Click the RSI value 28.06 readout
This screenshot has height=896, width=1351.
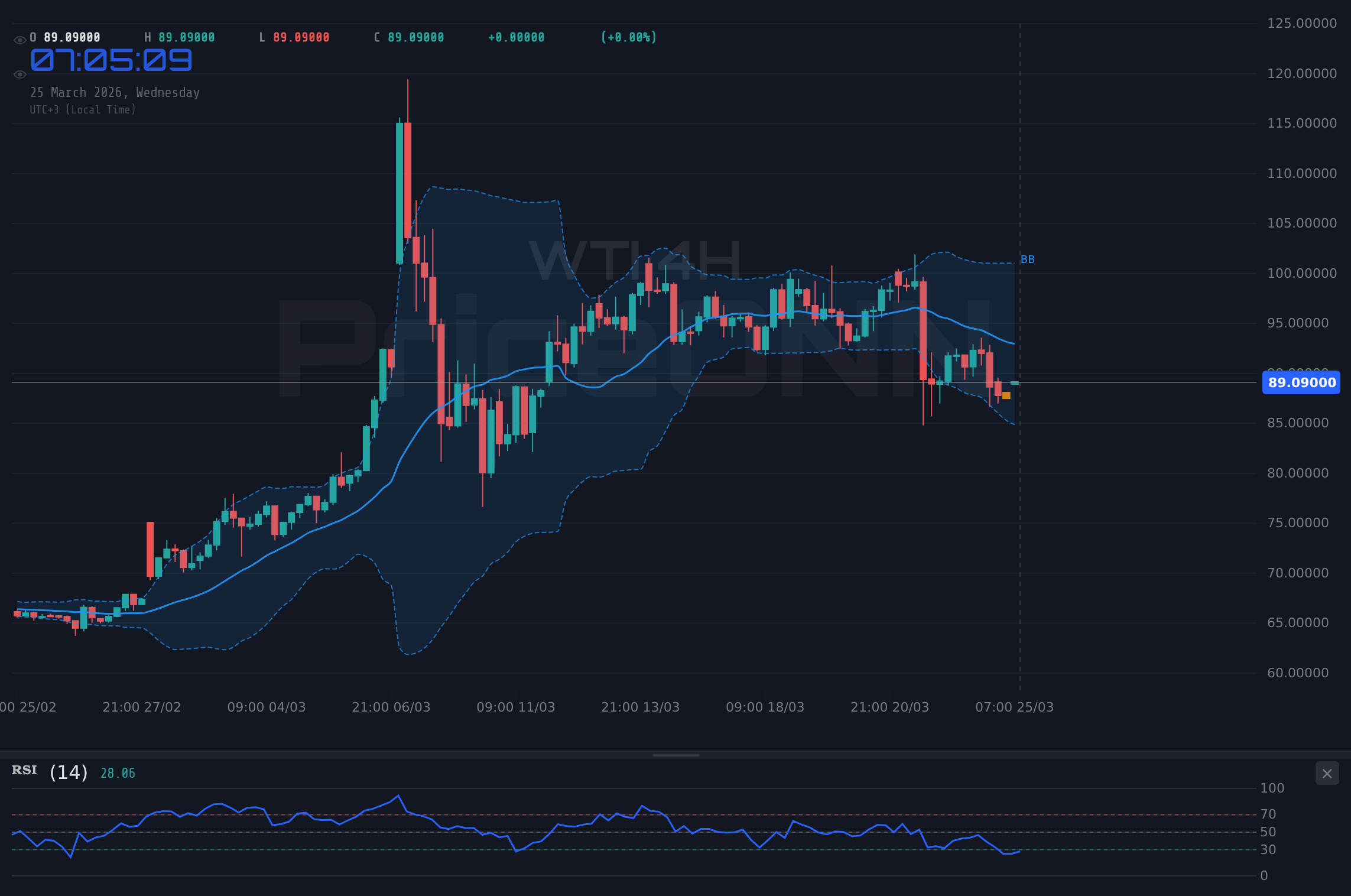tap(117, 772)
